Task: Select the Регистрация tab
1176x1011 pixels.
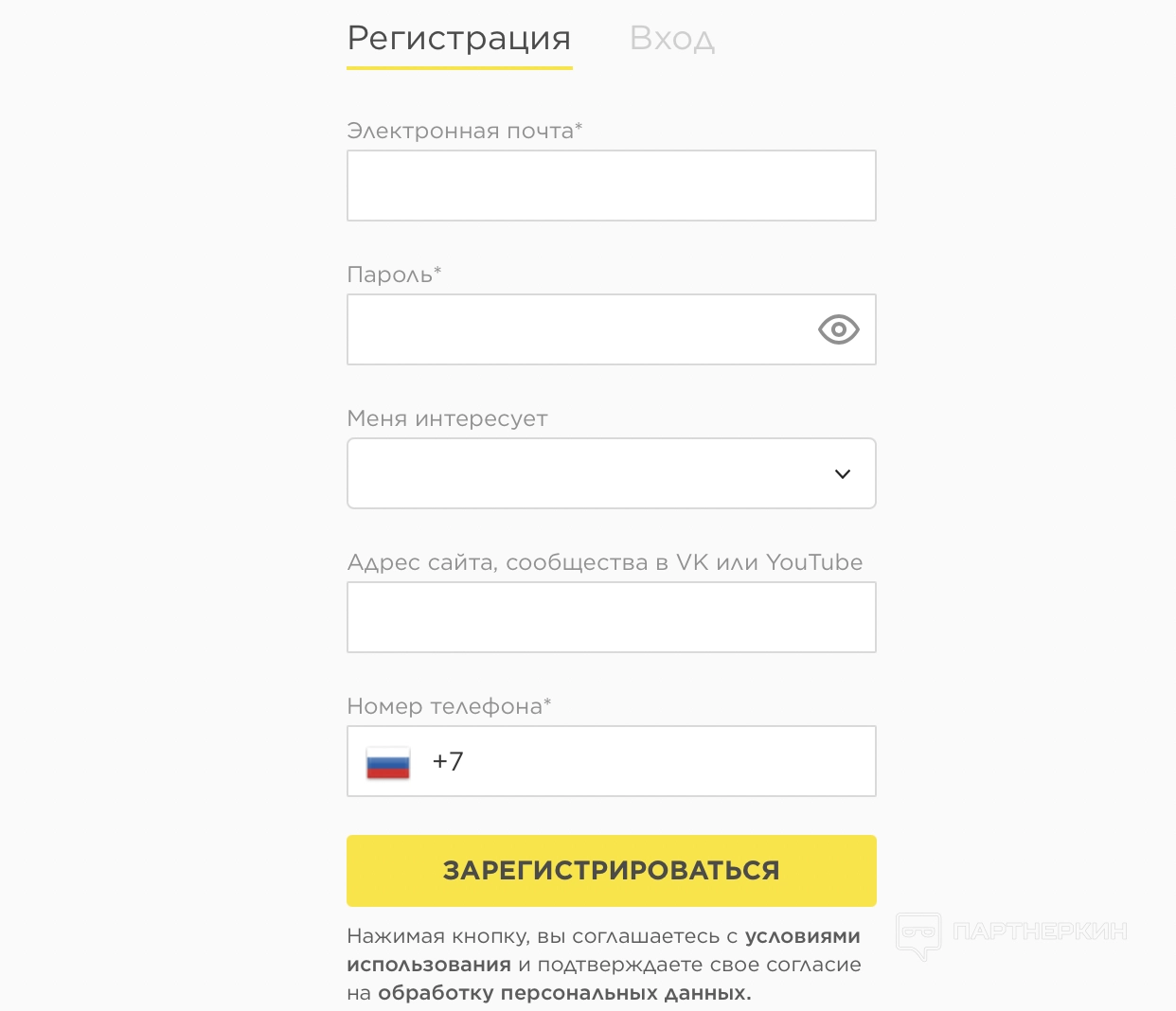Action: [459, 39]
